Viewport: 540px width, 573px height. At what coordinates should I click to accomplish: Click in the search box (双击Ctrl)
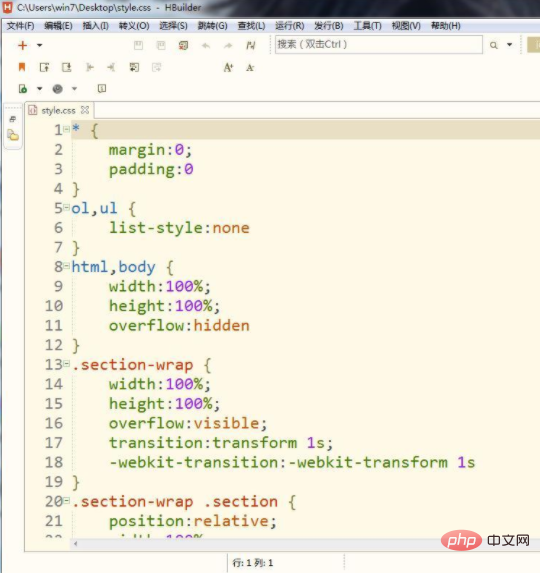[x=379, y=45]
